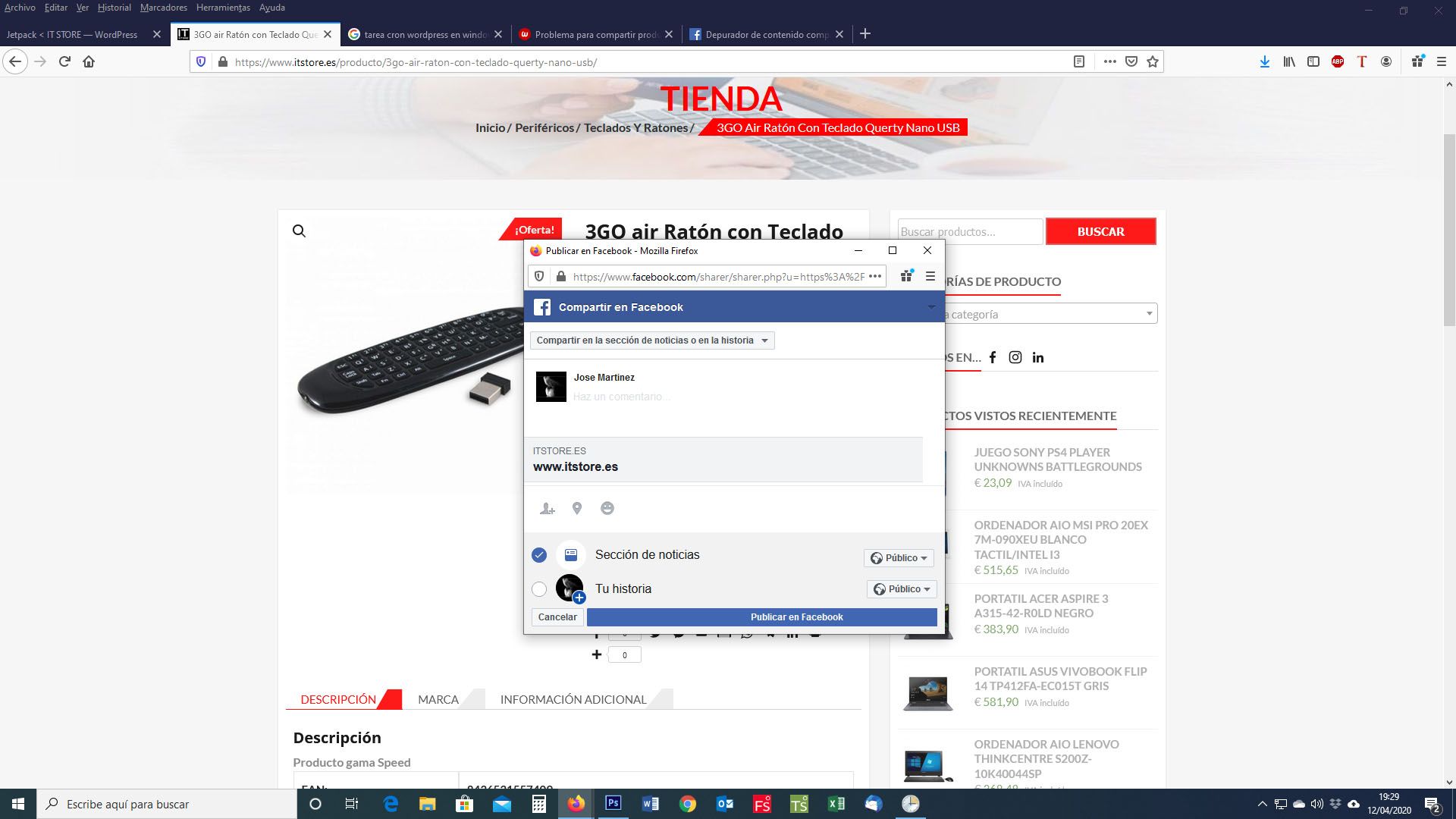This screenshot has height=819, width=1456.
Task: Open the Archivo menu
Action: [20, 8]
